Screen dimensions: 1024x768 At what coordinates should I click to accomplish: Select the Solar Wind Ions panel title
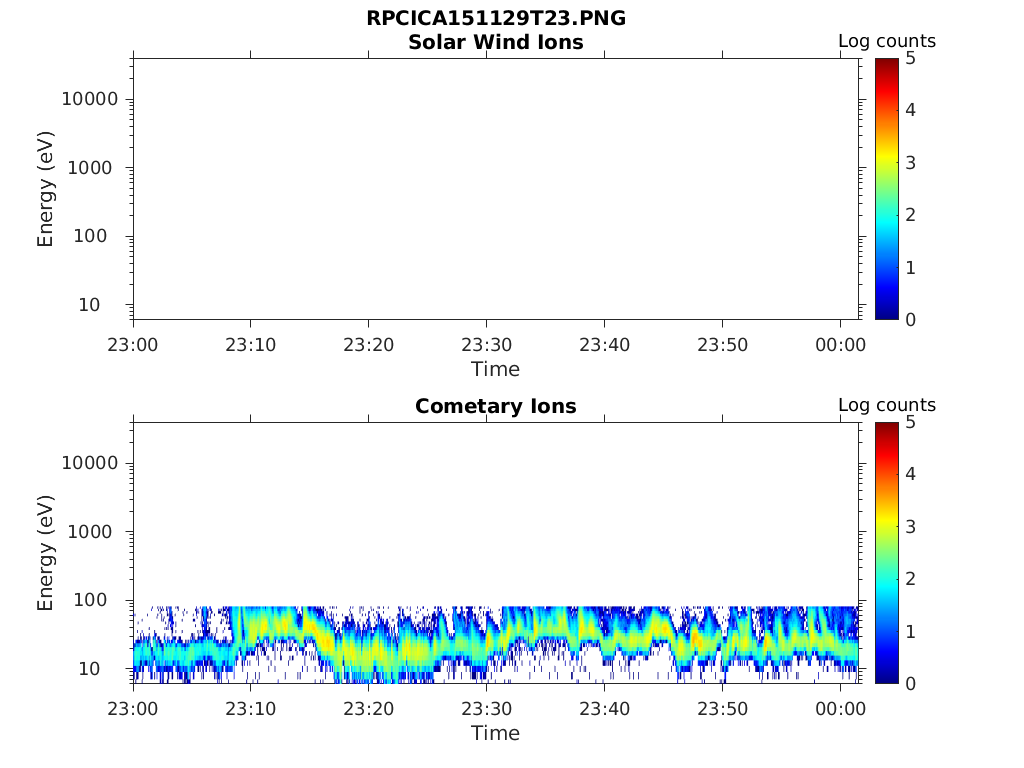coord(496,42)
